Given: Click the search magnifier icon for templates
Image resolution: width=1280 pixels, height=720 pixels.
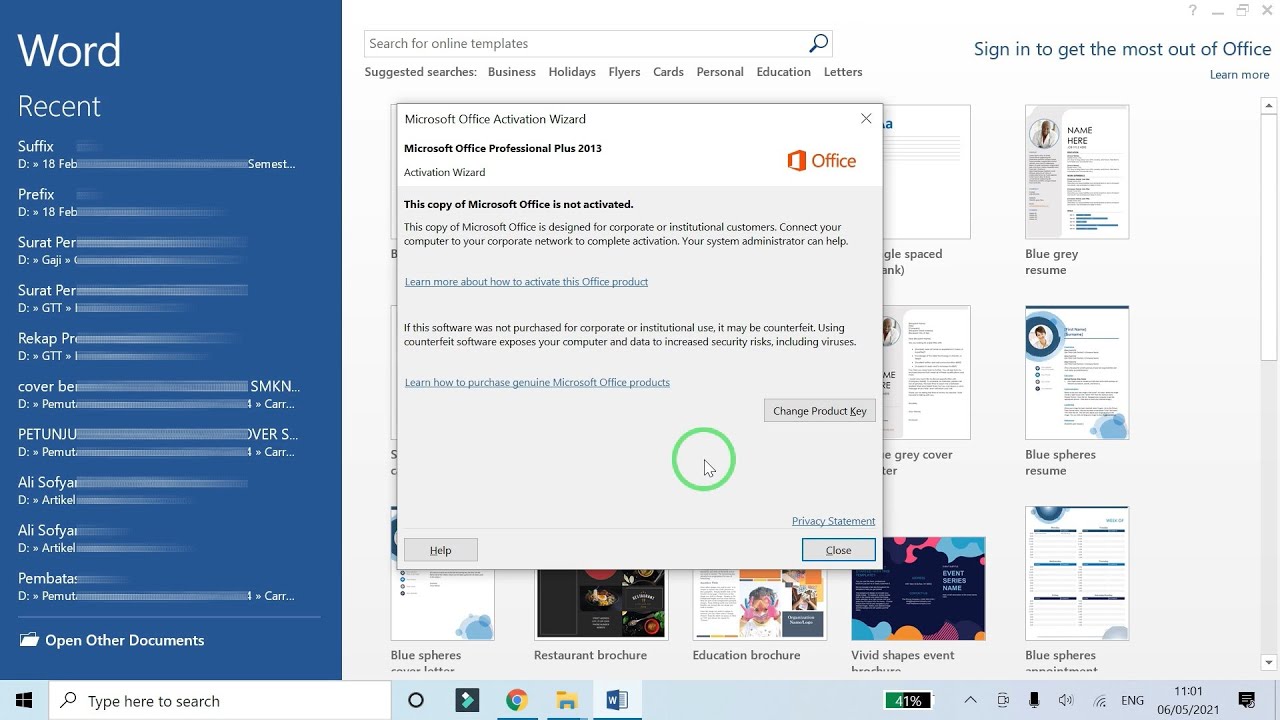Looking at the screenshot, I should click(x=818, y=43).
